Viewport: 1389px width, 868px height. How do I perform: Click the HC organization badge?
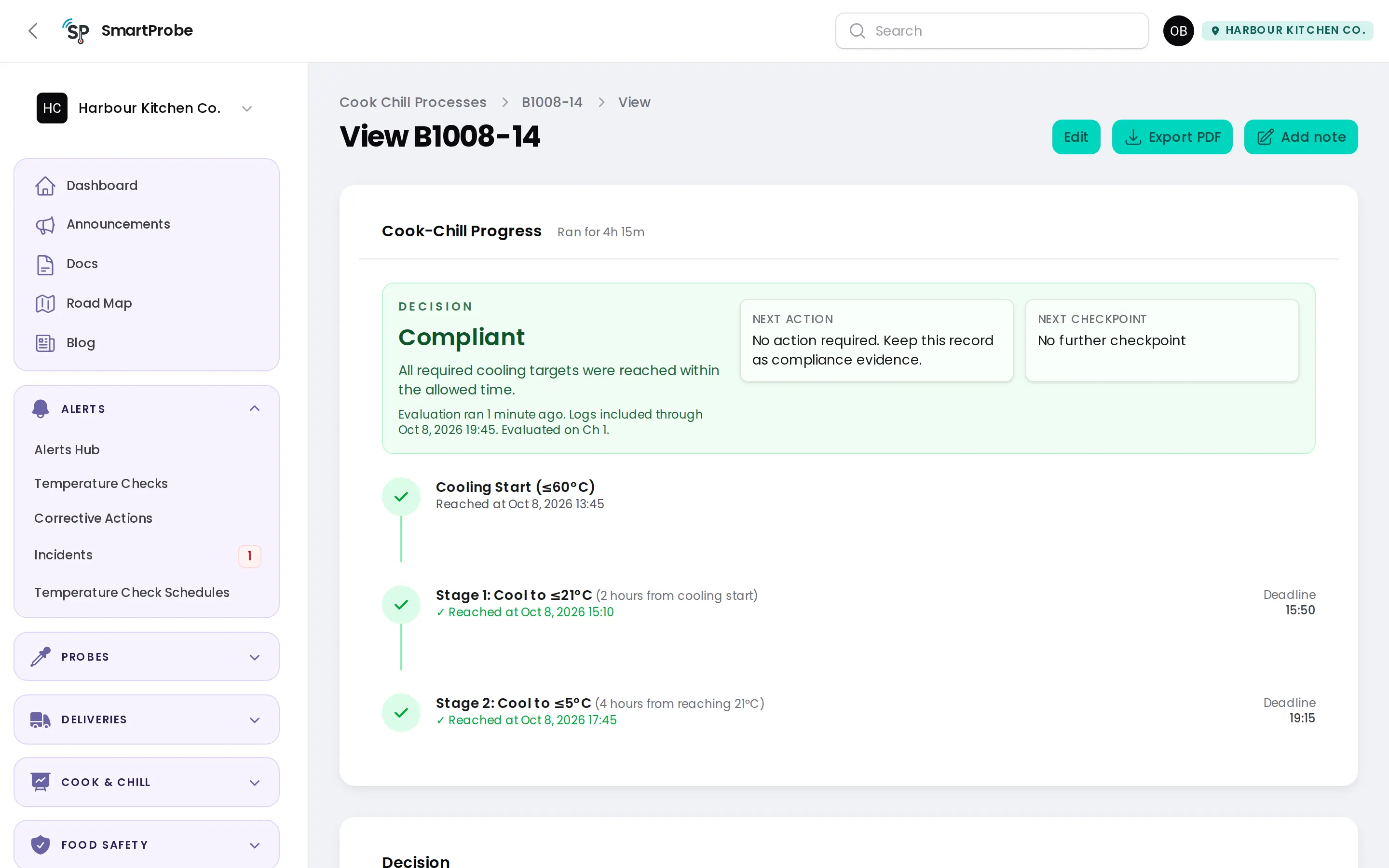[52, 108]
